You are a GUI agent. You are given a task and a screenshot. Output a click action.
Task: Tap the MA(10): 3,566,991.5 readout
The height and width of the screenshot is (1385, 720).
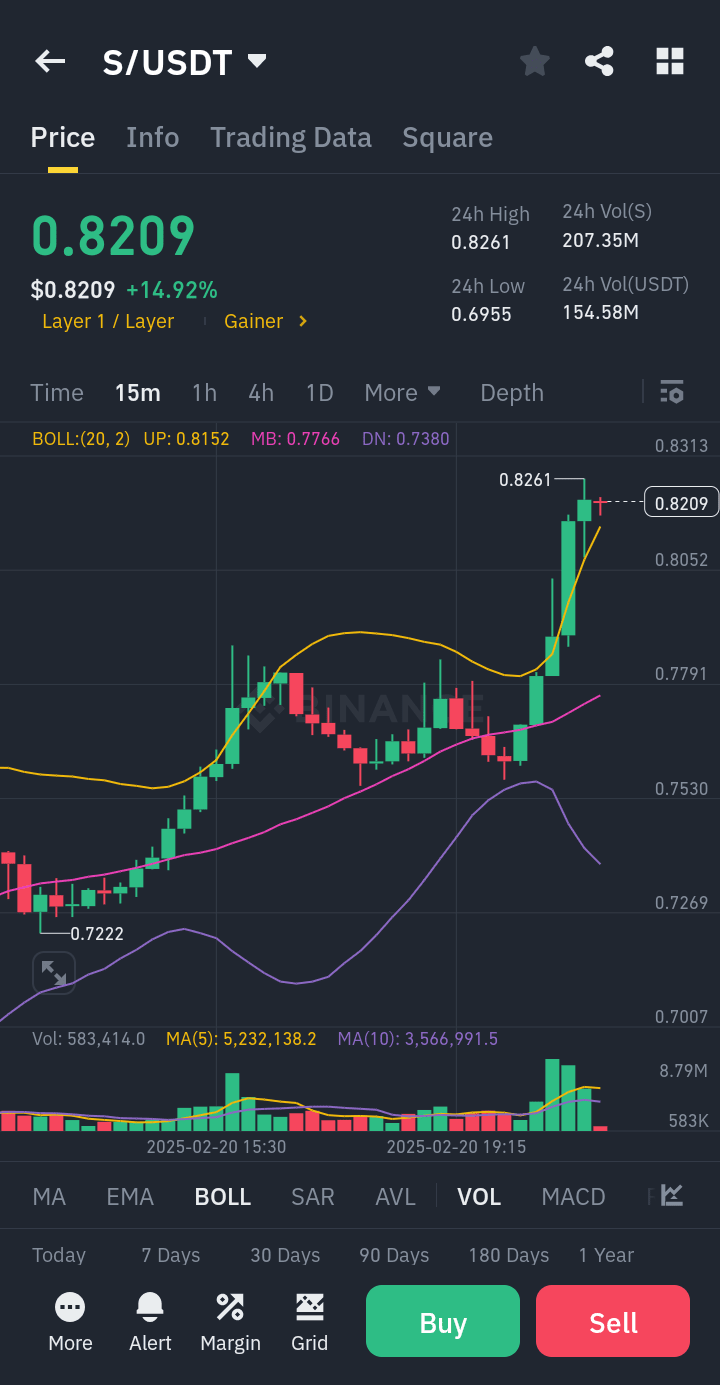pos(418,1039)
